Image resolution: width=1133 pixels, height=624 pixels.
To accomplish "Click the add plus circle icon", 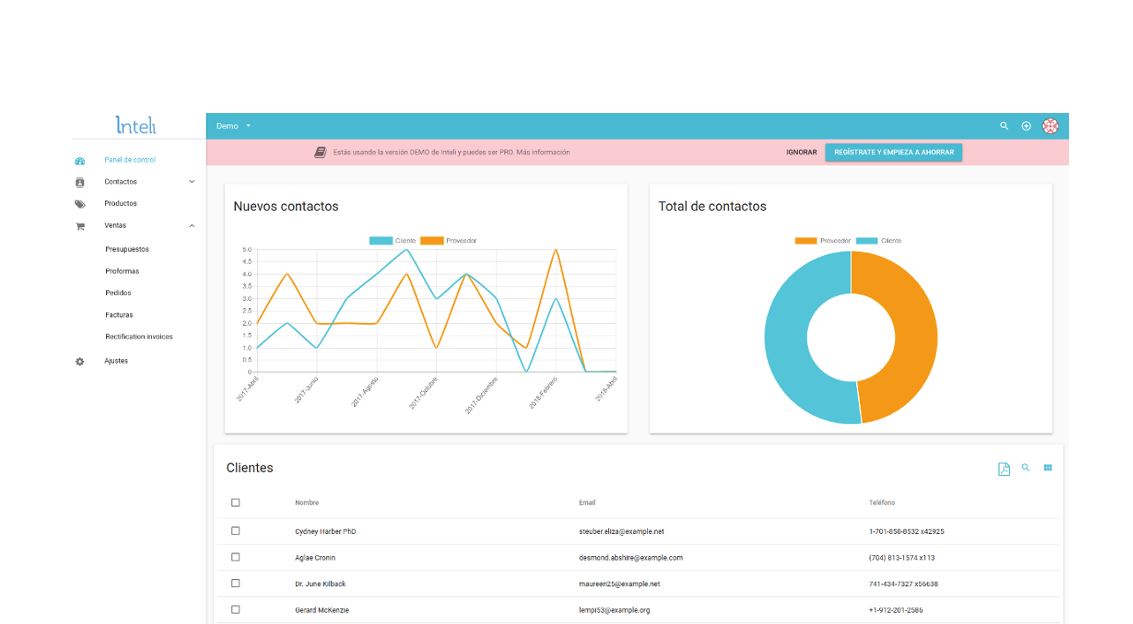I will [x=1026, y=126].
